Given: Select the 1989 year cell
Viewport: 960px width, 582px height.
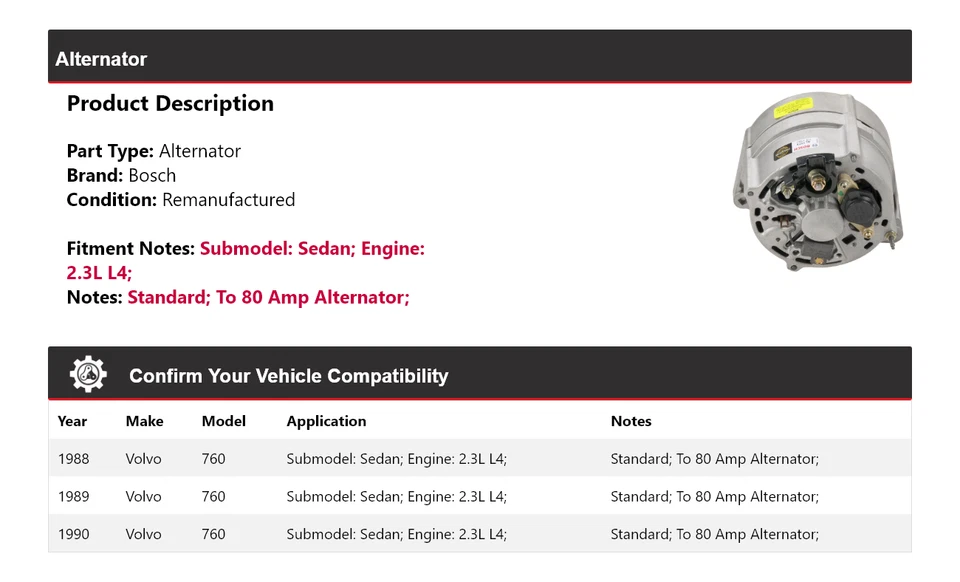Looking at the screenshot, I should (x=73, y=496).
